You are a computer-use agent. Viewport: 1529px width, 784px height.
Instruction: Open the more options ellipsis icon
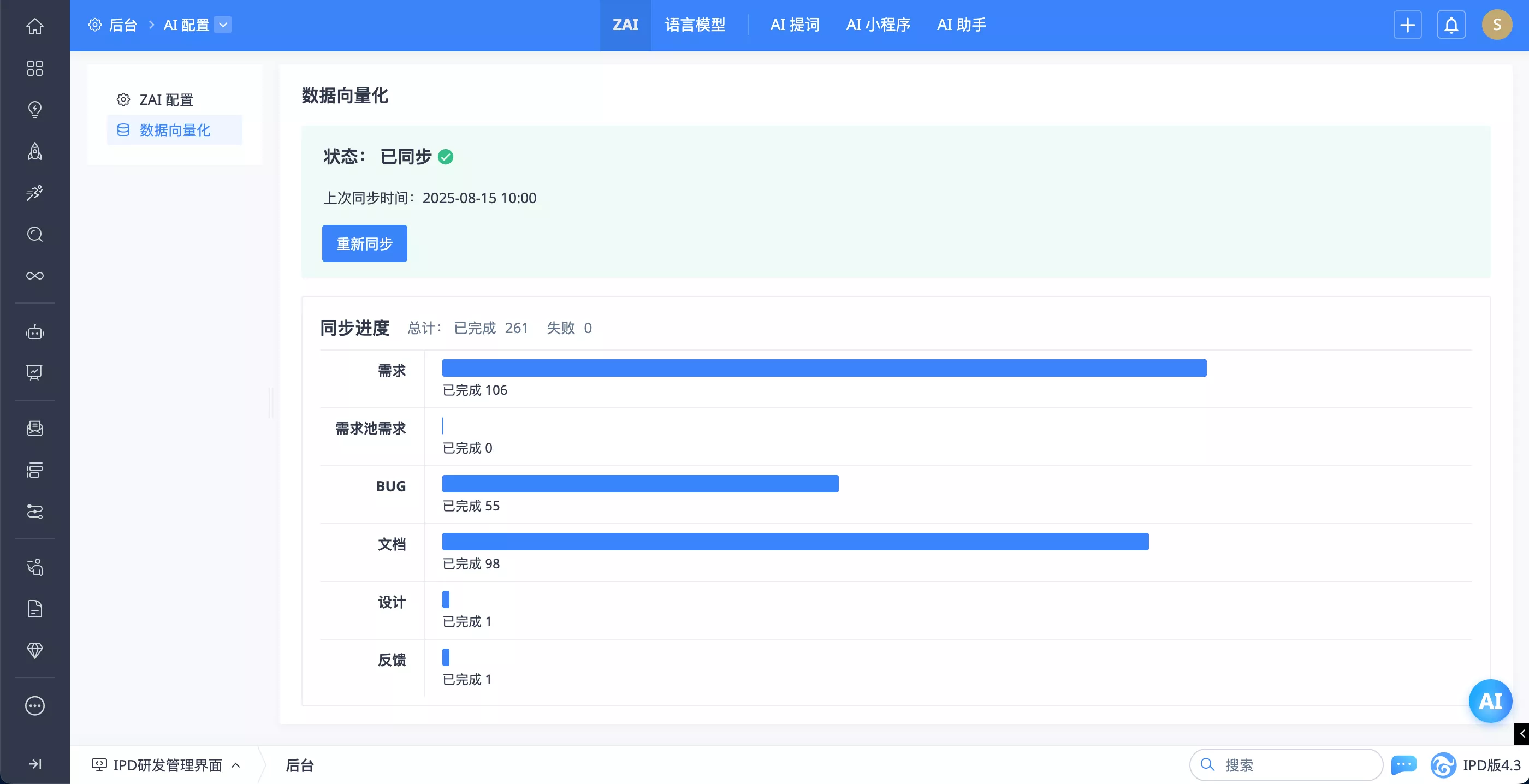tap(34, 706)
